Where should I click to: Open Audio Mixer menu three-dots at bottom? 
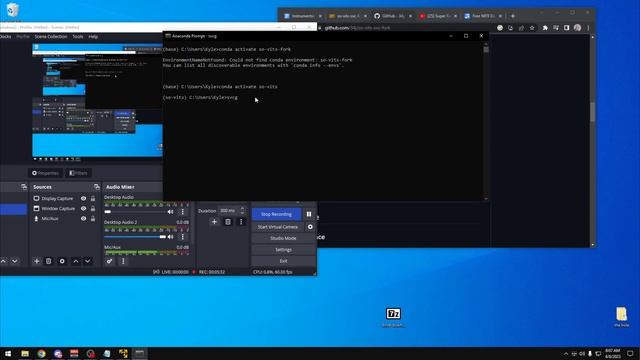(x=123, y=261)
